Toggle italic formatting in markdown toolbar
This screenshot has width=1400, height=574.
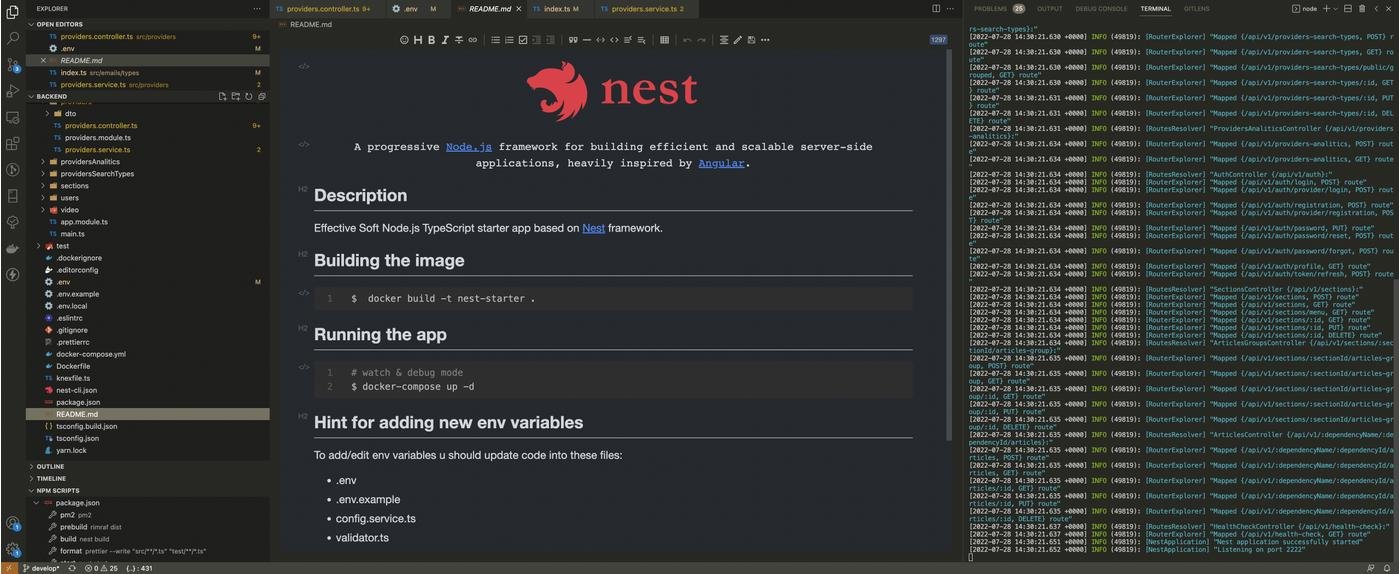[445, 40]
